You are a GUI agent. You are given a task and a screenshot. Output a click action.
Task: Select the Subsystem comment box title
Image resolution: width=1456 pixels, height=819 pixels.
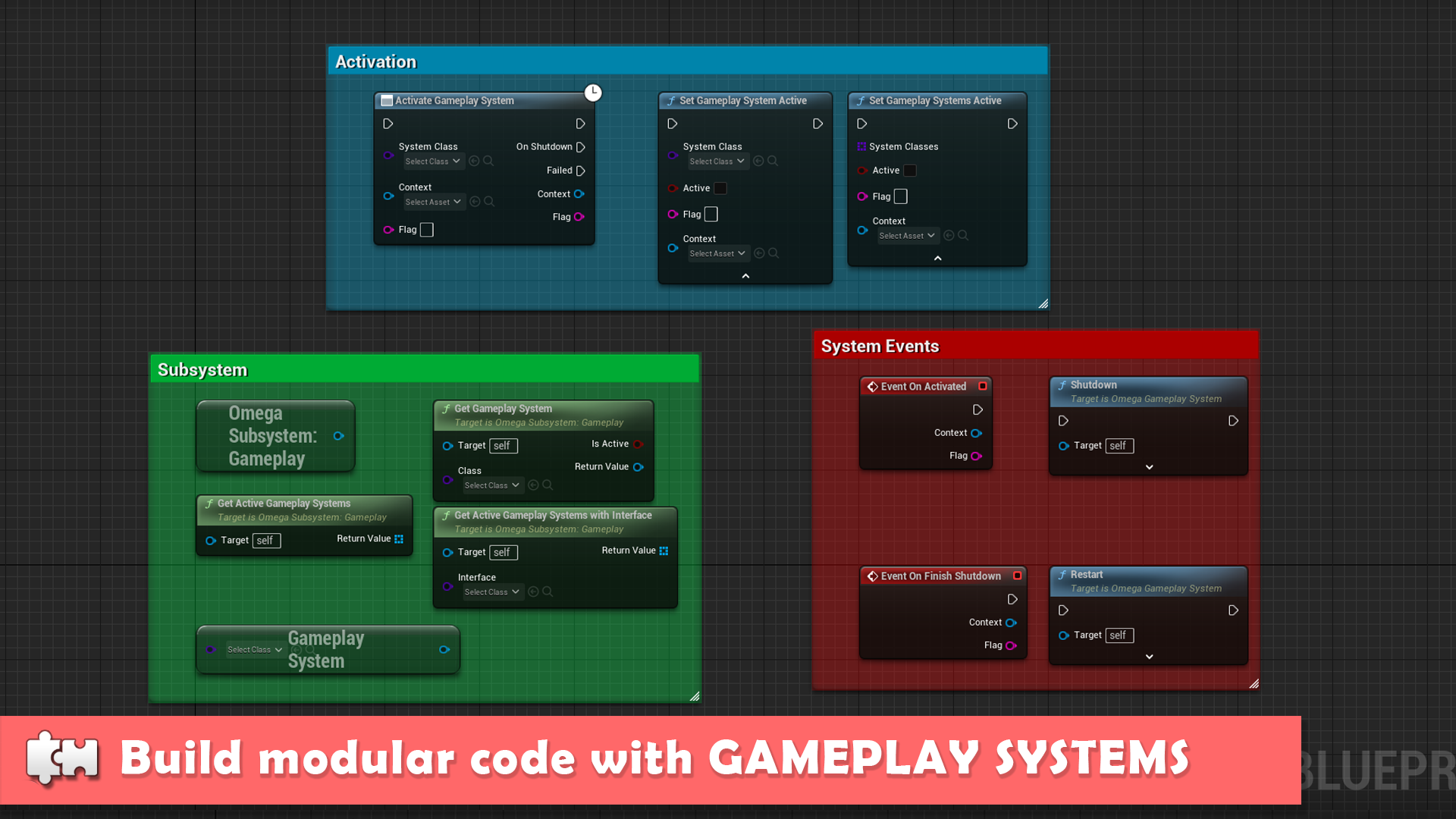click(202, 370)
